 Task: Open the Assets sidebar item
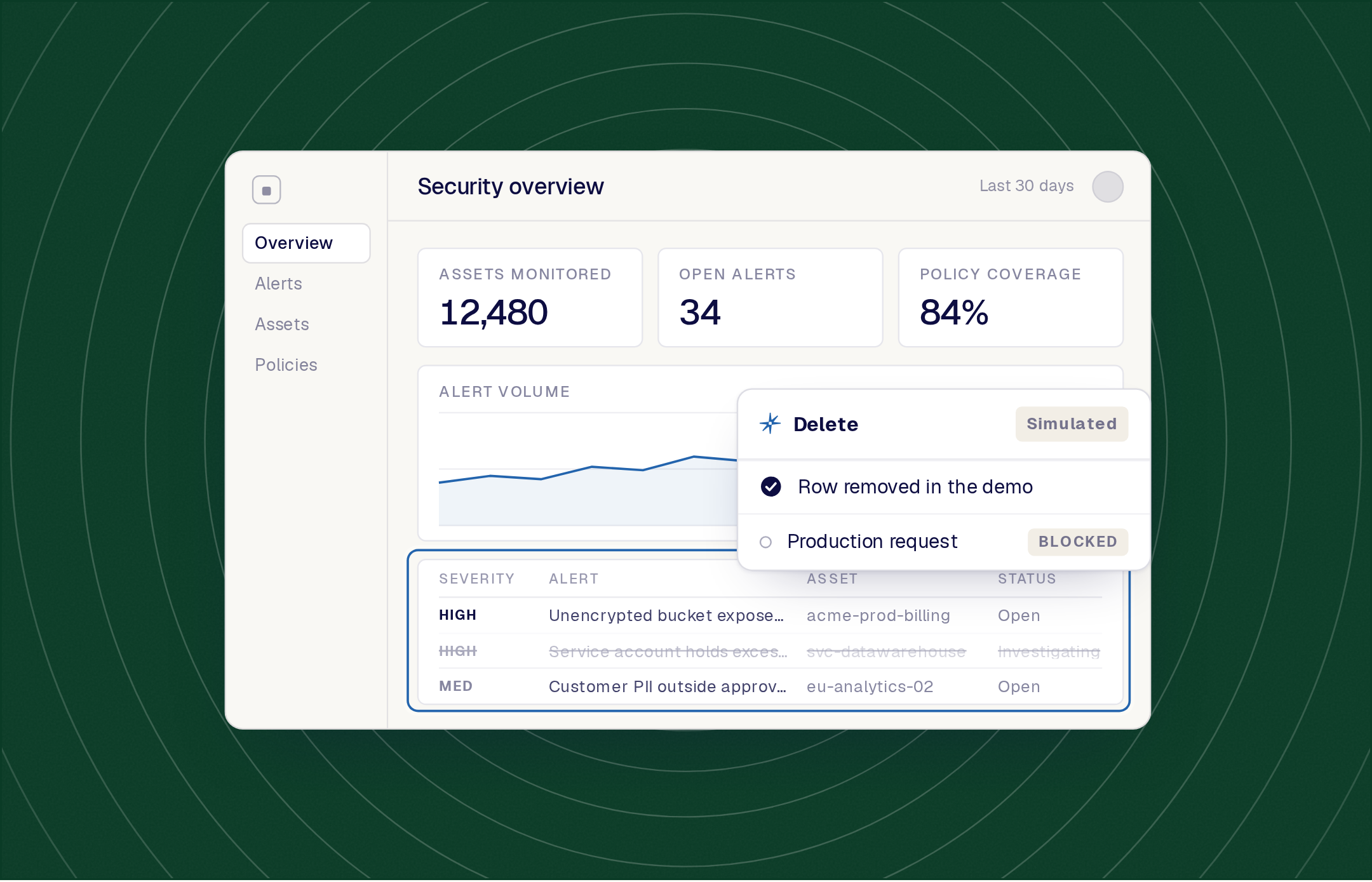pyautogui.click(x=282, y=324)
